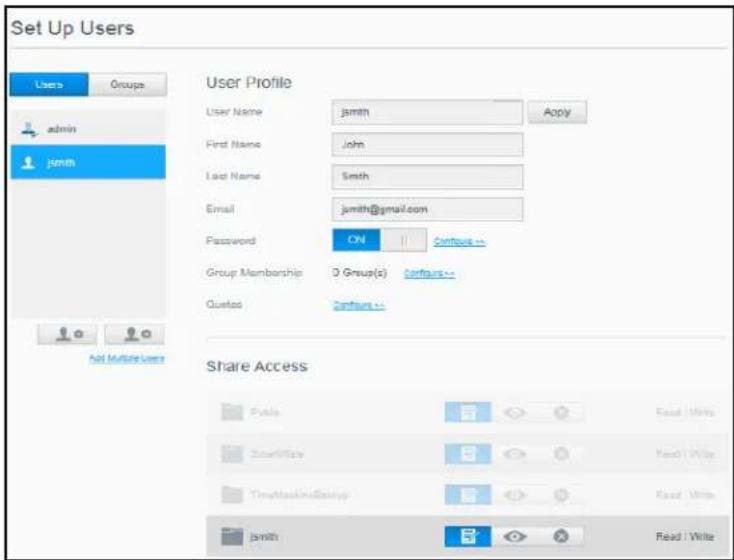
Task: Click the Public share folder icon
Action: point(232,412)
